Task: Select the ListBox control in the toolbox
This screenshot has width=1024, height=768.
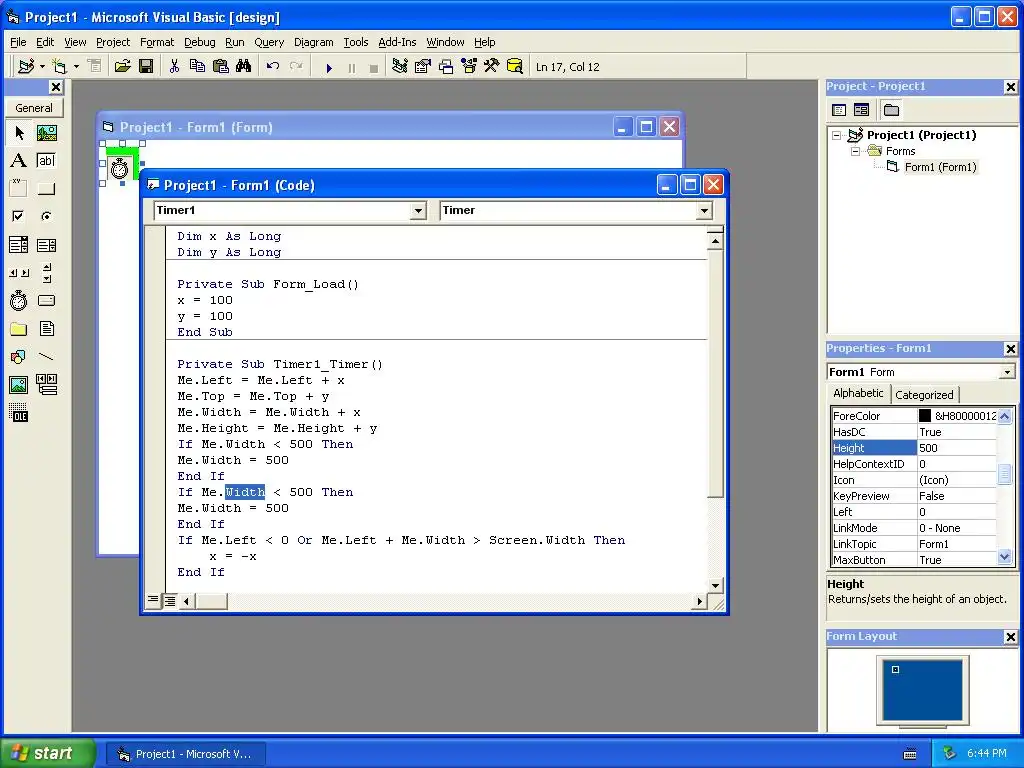Action: (46, 245)
